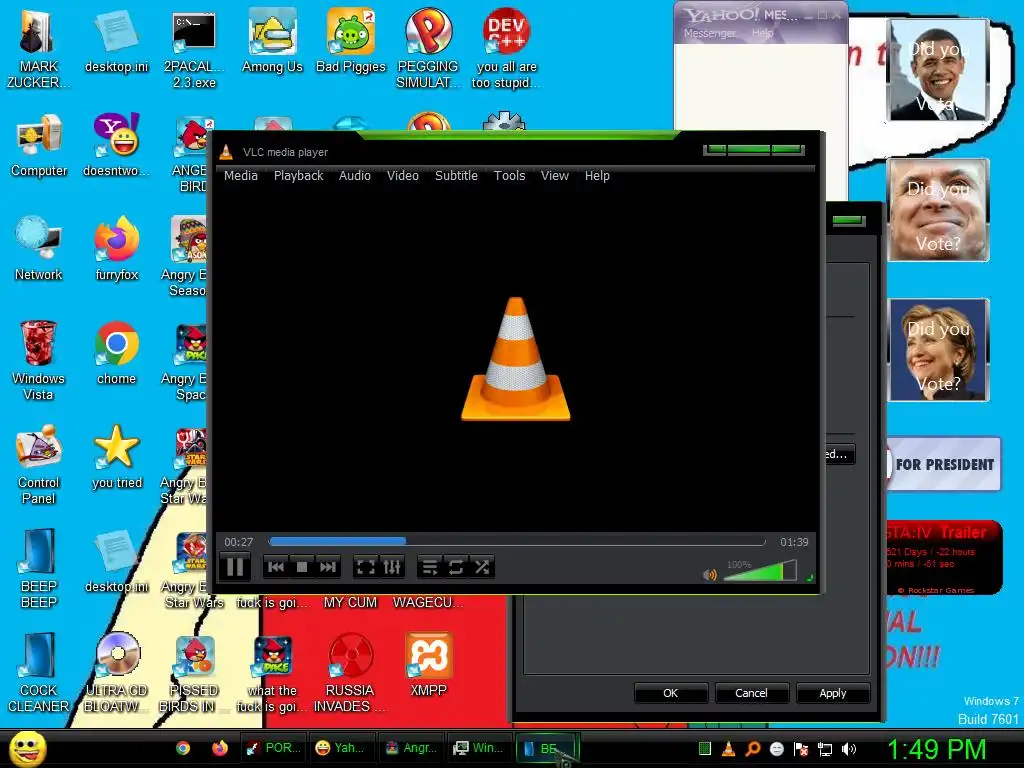Screen dimensions: 1024x768
Task: Toggle loop mode in VLC
Action: (x=456, y=567)
